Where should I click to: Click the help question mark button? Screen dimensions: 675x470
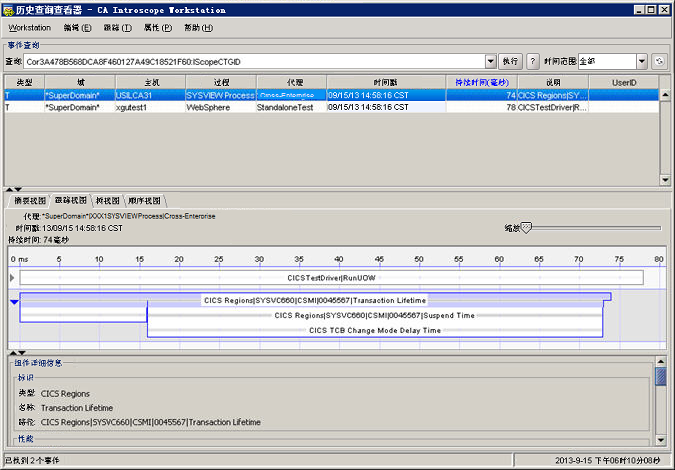(x=533, y=62)
